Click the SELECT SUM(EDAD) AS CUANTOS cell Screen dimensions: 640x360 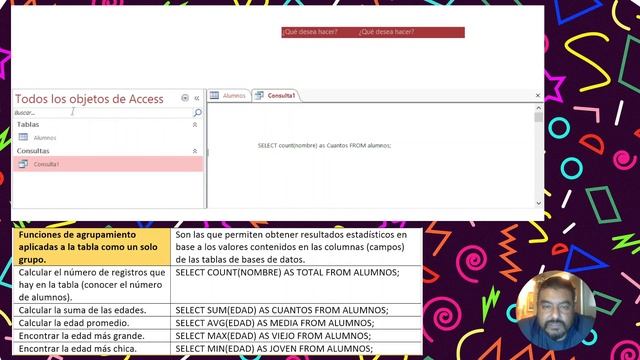coord(296,310)
